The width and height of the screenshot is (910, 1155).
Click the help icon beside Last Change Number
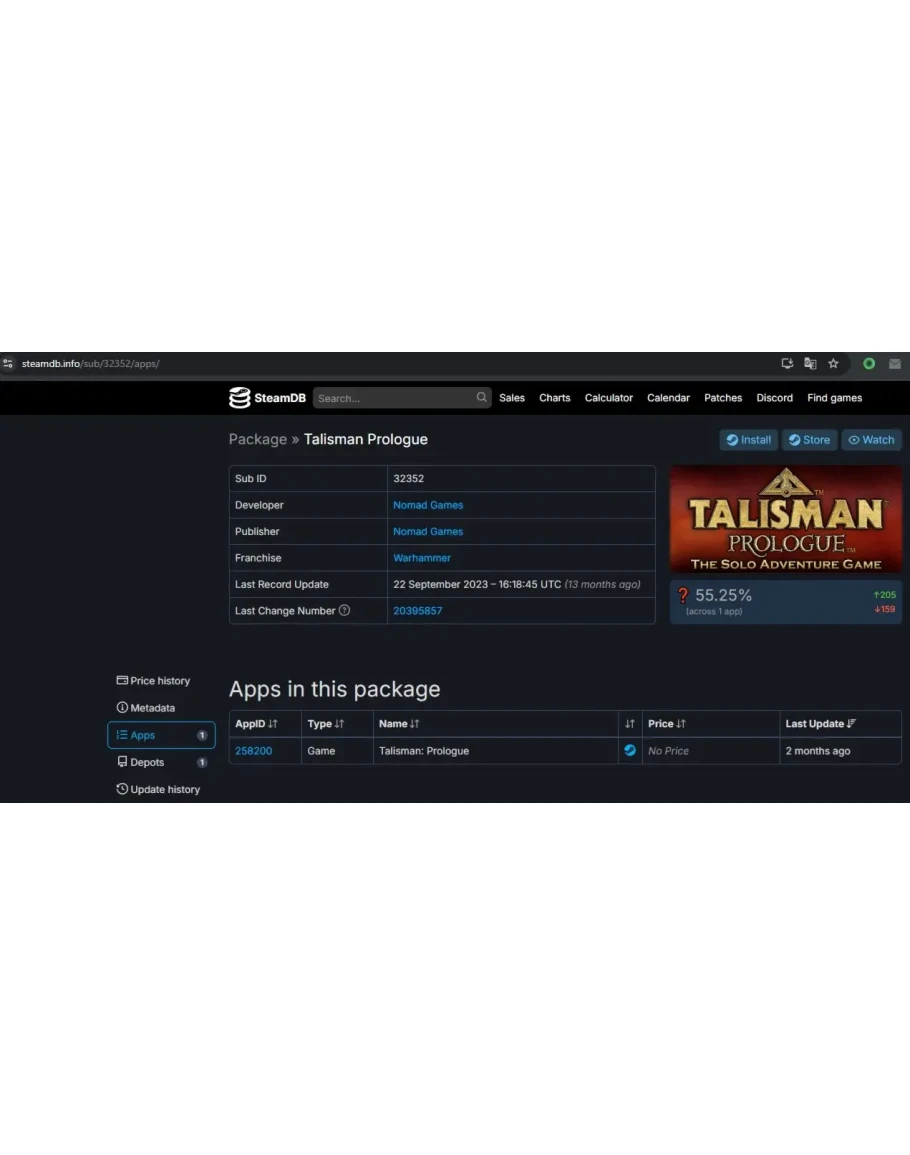pyautogui.click(x=345, y=611)
